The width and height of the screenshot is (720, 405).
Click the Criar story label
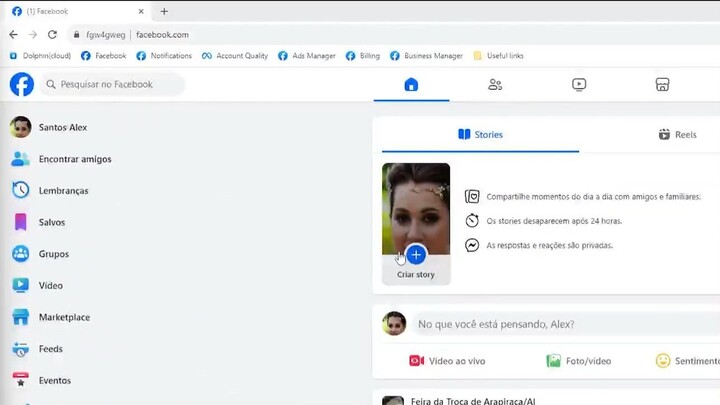pos(416,275)
